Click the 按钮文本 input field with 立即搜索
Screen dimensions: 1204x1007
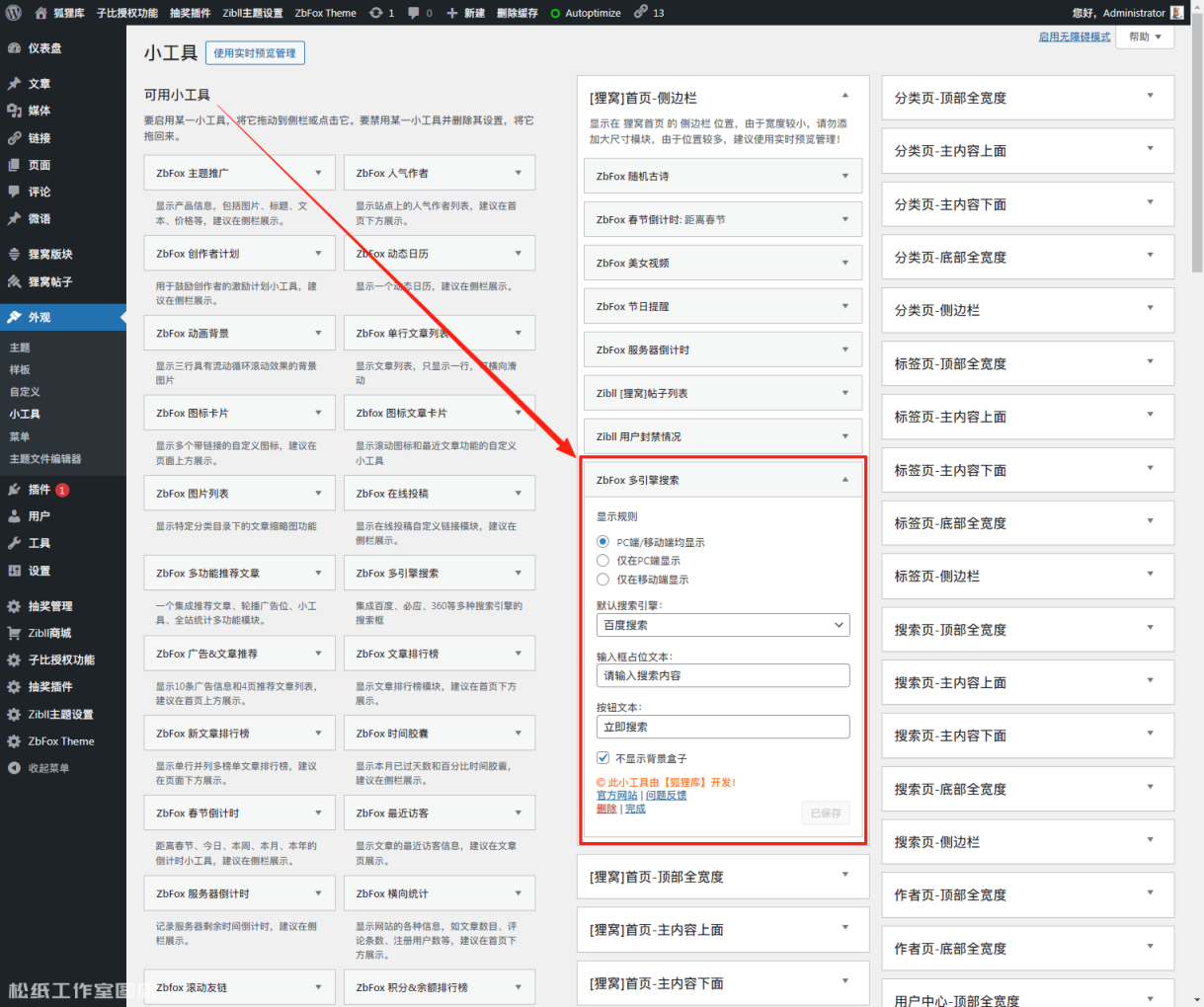[722, 727]
